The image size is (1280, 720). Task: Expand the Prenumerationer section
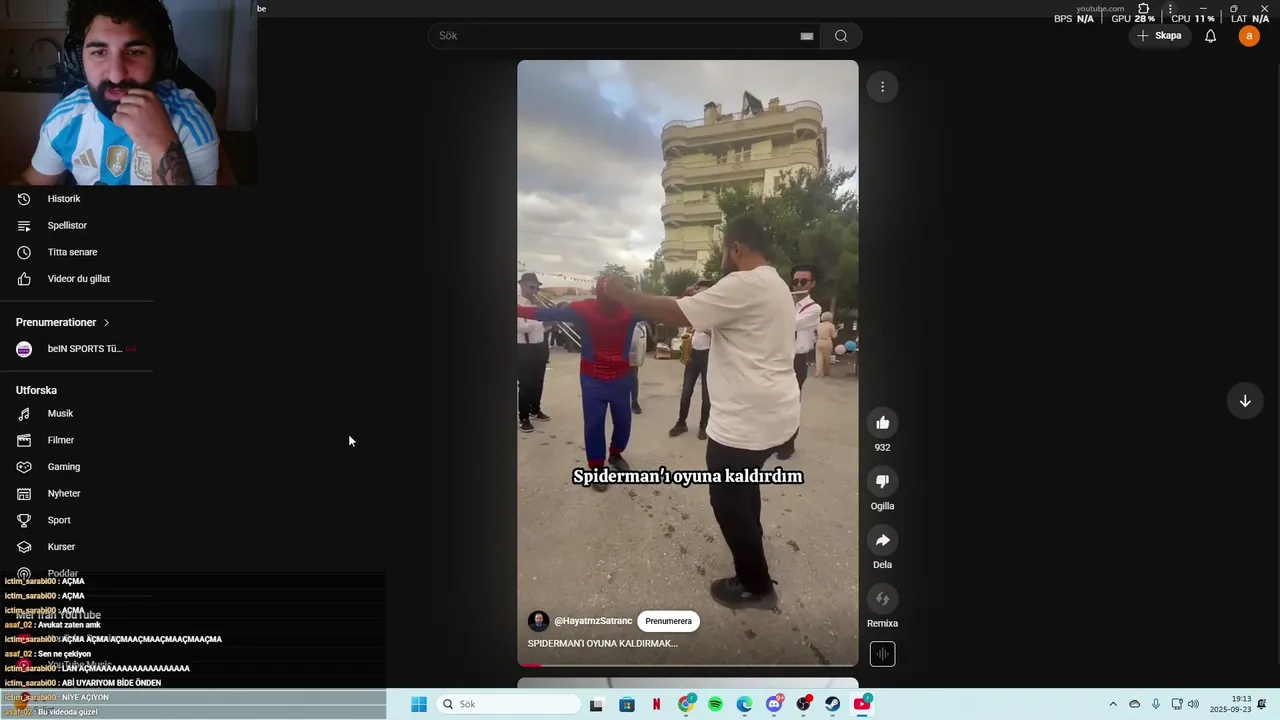(x=63, y=322)
